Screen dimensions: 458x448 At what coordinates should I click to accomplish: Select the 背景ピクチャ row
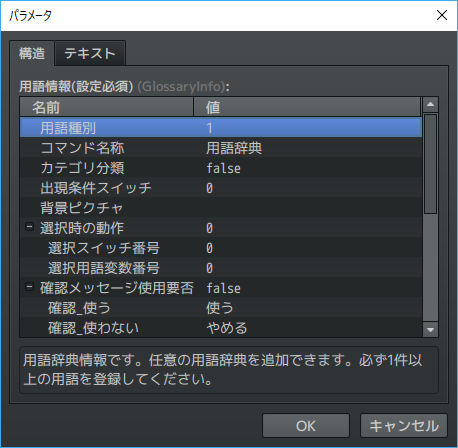(221, 208)
